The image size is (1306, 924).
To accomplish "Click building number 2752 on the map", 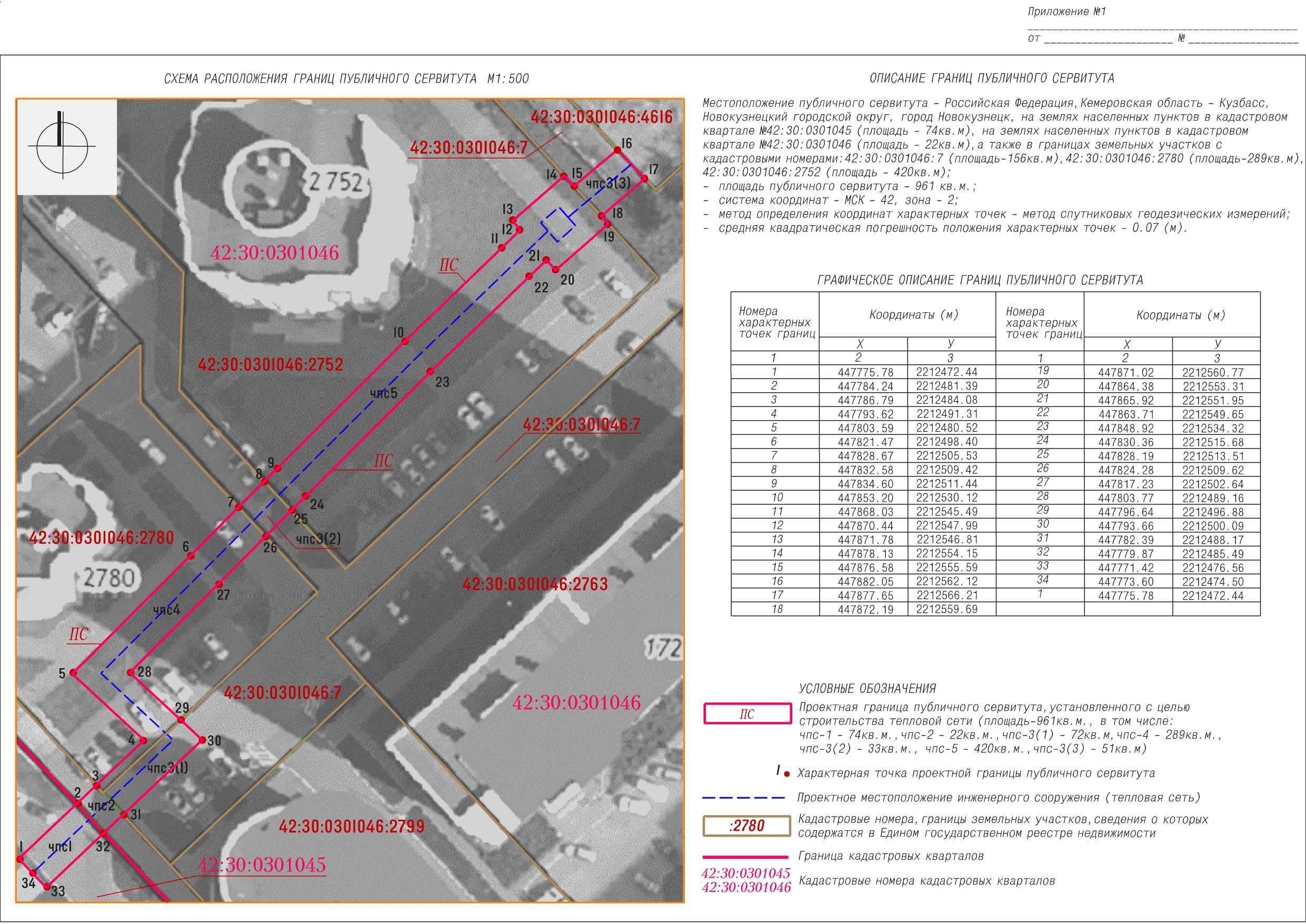I will tap(336, 182).
